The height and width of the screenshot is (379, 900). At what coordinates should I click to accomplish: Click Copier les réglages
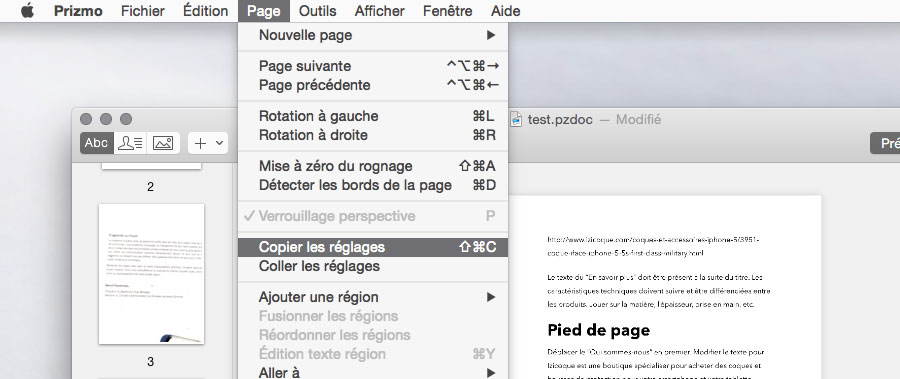coord(373,247)
